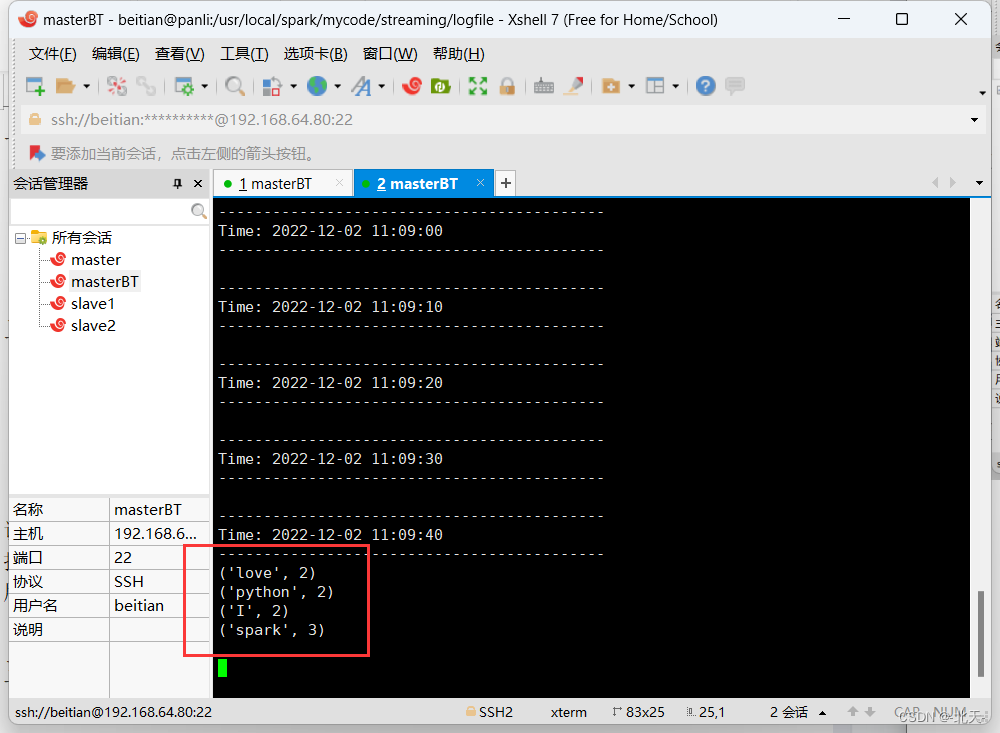
Task: Open dropdown next to globe encoding icon
Action: tap(337, 86)
